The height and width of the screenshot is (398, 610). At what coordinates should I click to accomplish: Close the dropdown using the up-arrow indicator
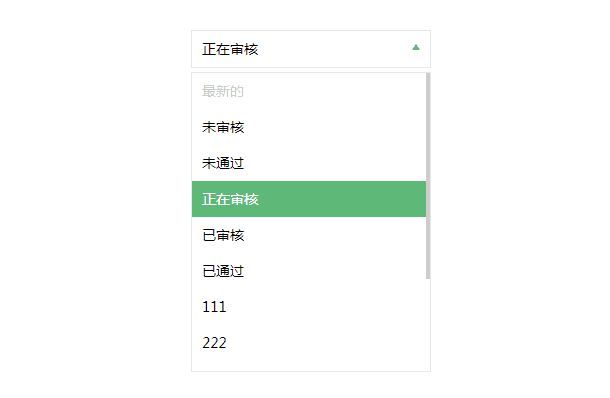pos(415,47)
